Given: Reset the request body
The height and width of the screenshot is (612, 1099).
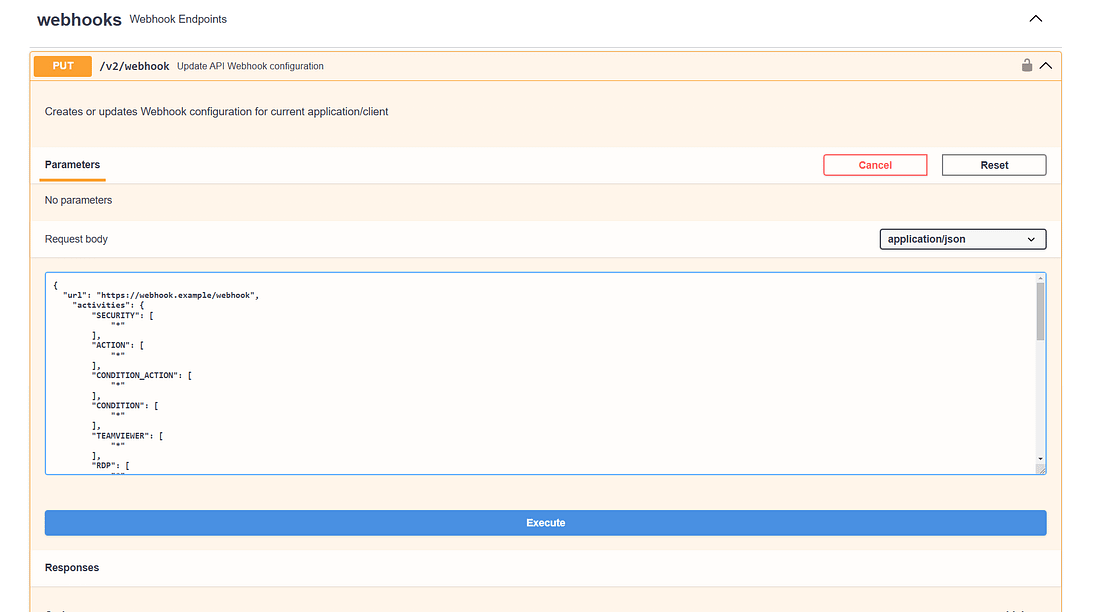Looking at the screenshot, I should pos(994,165).
